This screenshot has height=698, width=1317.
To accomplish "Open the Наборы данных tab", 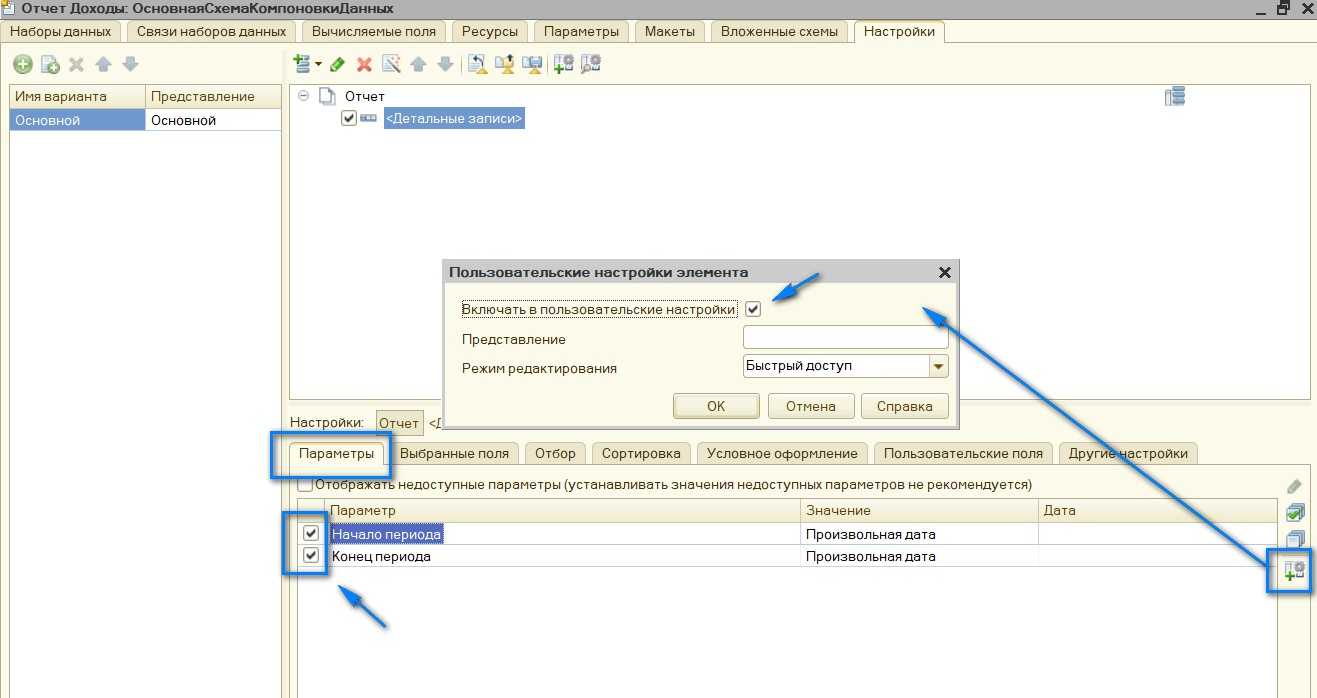I will (60, 31).
